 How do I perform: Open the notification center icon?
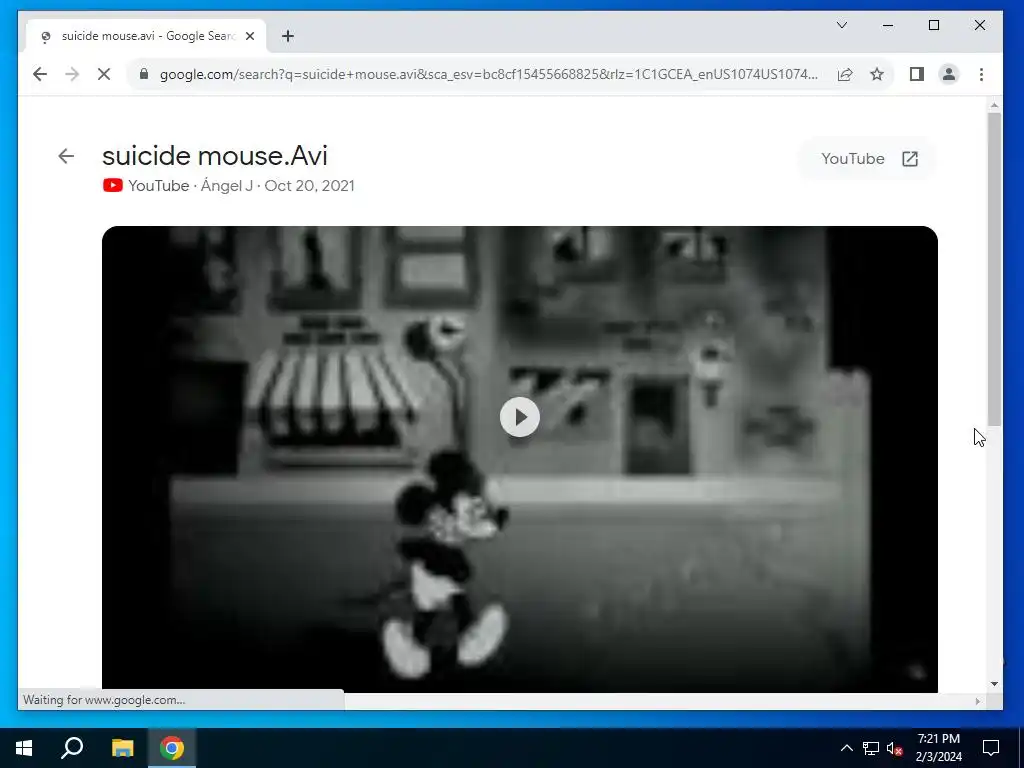coord(991,748)
